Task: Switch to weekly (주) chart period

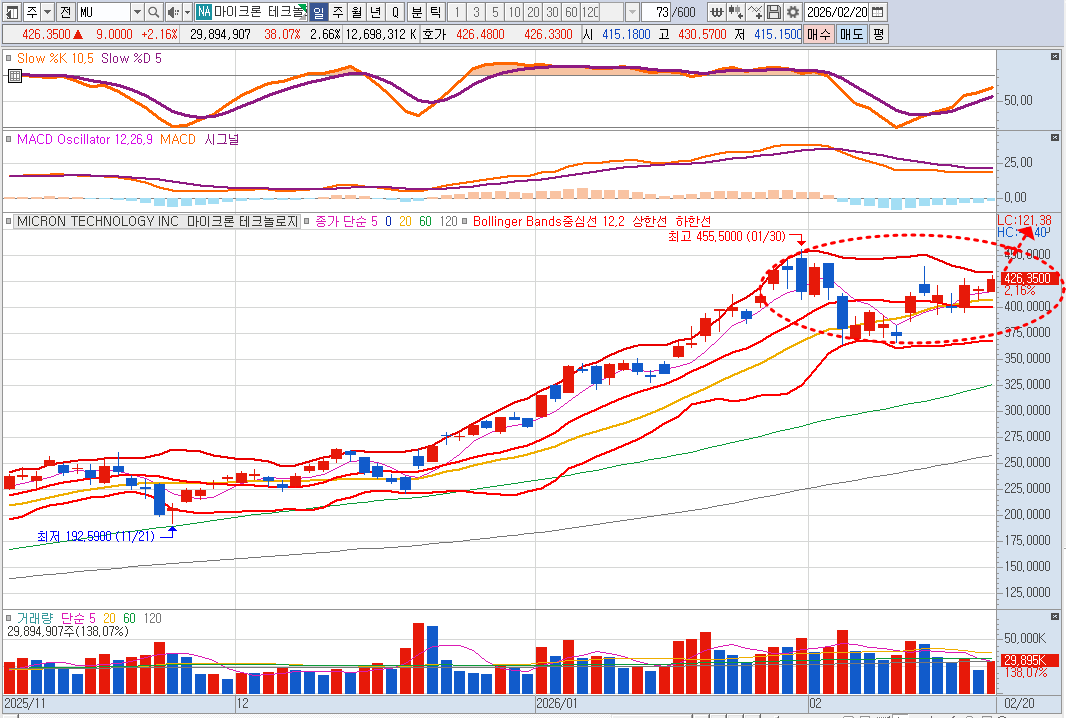Action: [337, 12]
